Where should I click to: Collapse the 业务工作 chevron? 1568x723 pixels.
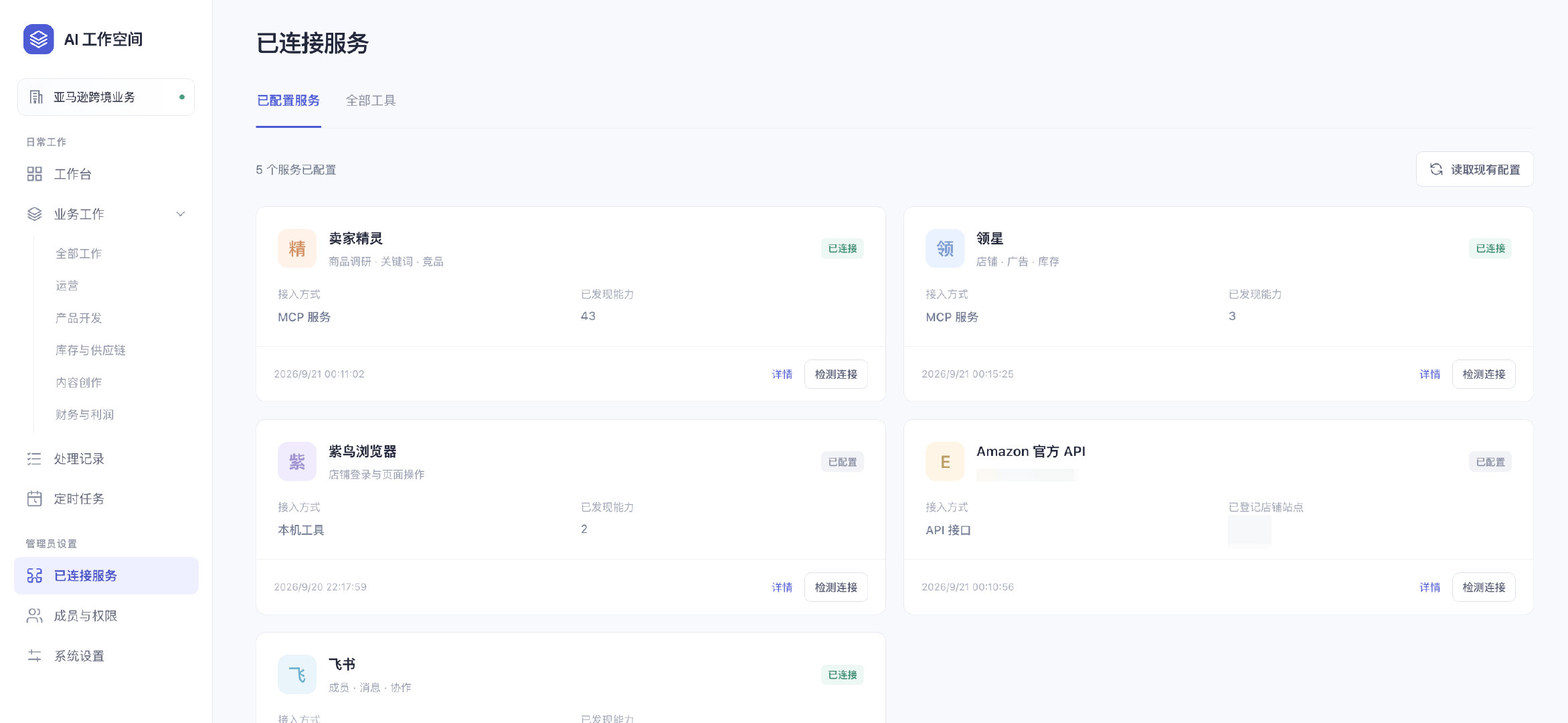pyautogui.click(x=181, y=214)
